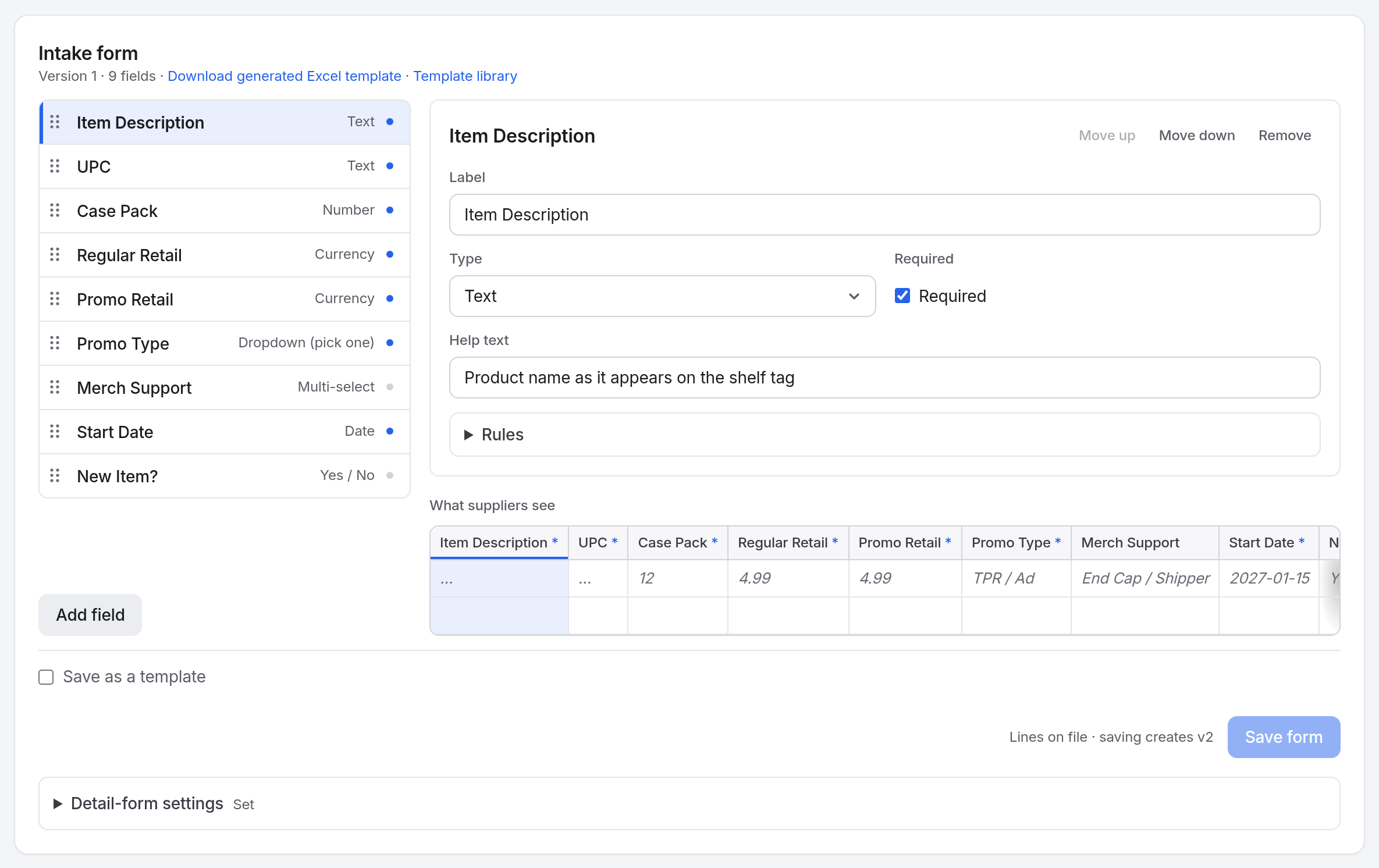Click the greyed-out Move up button
Screen dimensions: 1379x868
[x=1107, y=136]
